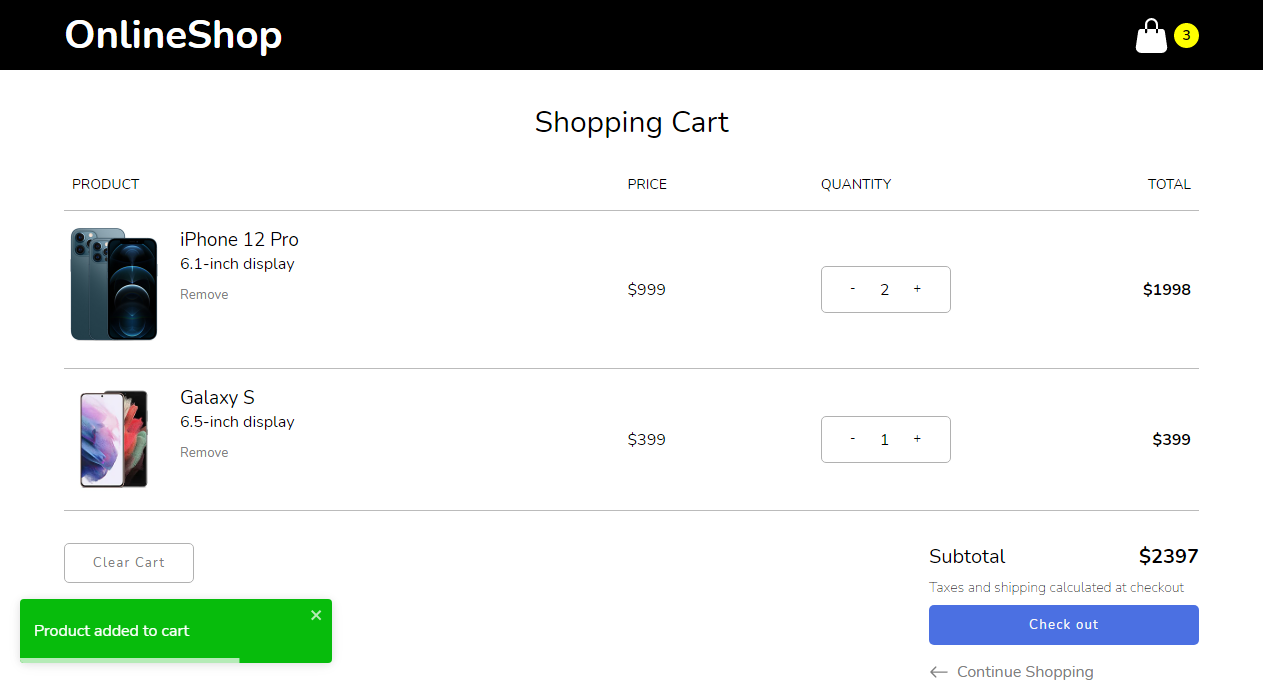Click the toast notification progress bar

tap(130, 660)
